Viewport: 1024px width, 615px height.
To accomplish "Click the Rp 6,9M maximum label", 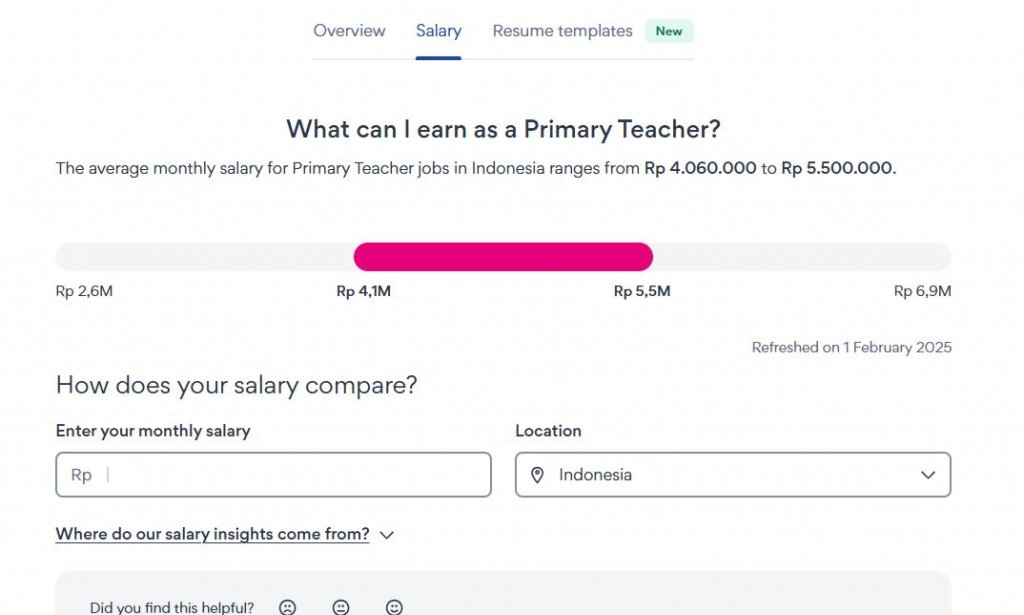I will tap(922, 292).
